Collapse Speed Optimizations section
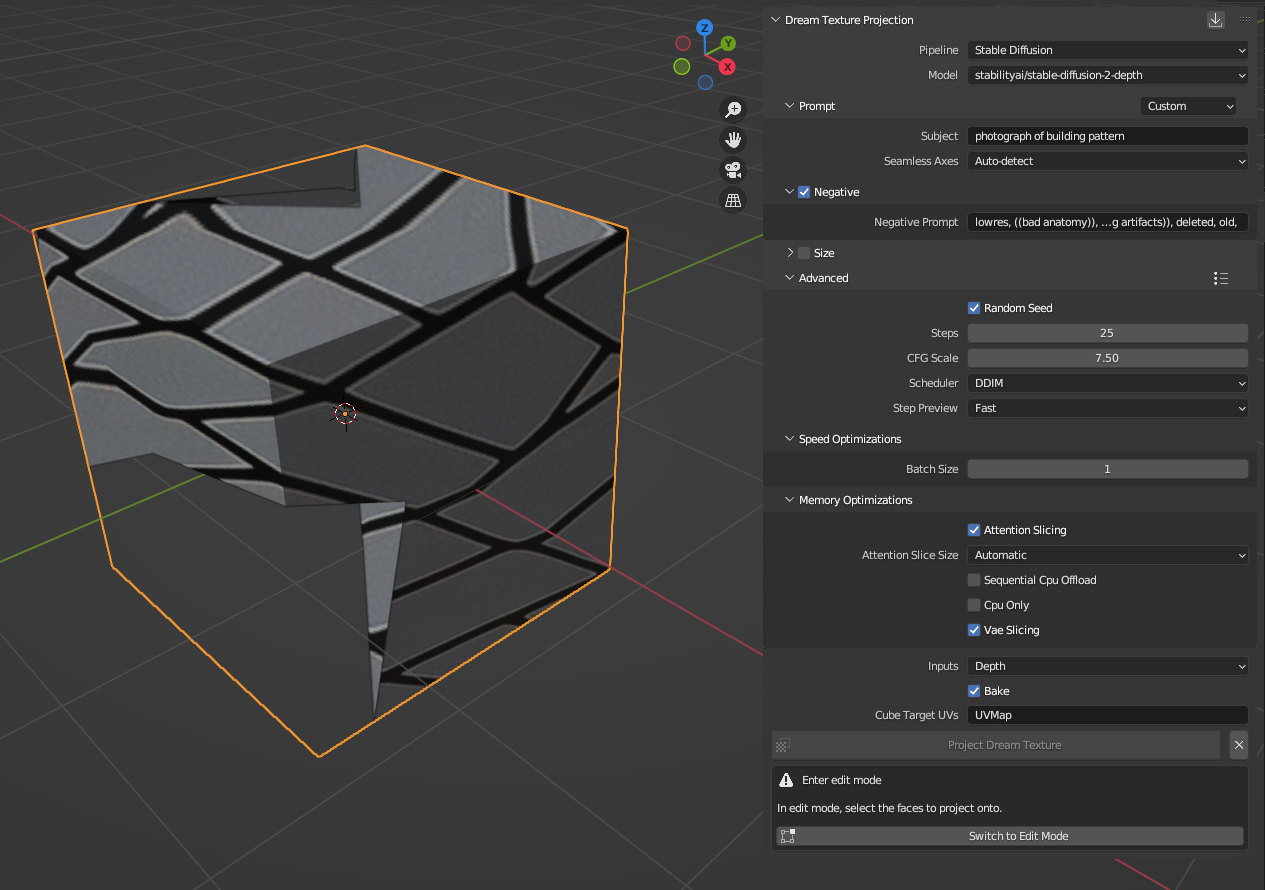The height and width of the screenshot is (890, 1265). pos(790,439)
